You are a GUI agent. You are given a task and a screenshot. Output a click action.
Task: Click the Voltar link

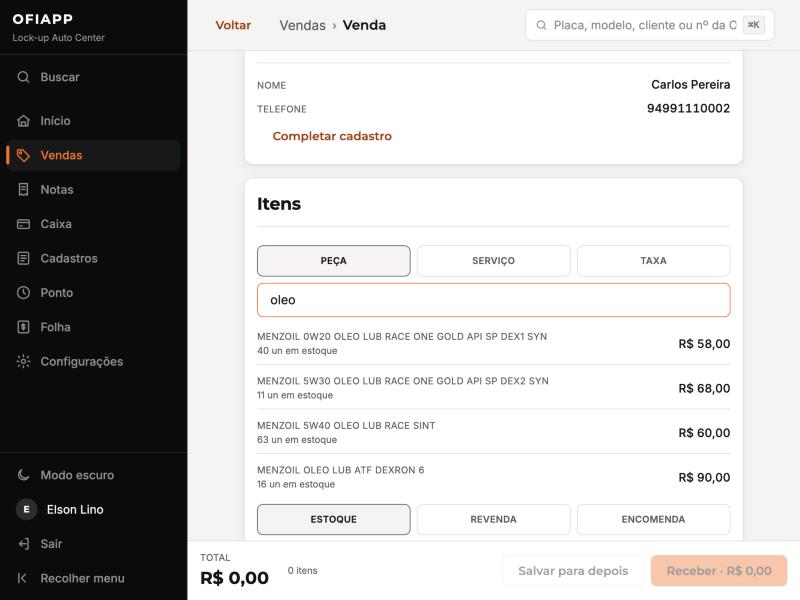pos(233,25)
